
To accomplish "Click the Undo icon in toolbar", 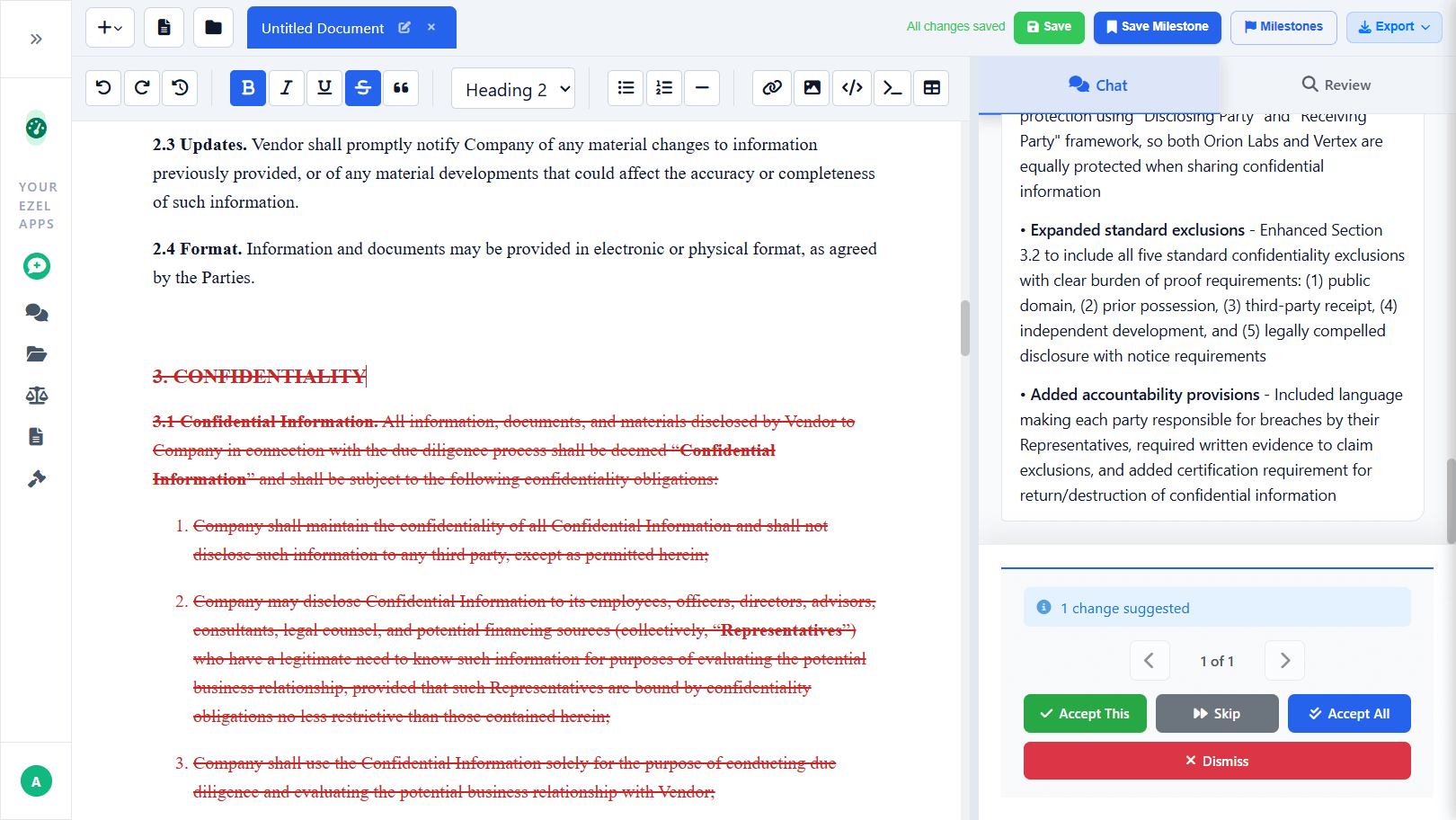I will 103,88.
